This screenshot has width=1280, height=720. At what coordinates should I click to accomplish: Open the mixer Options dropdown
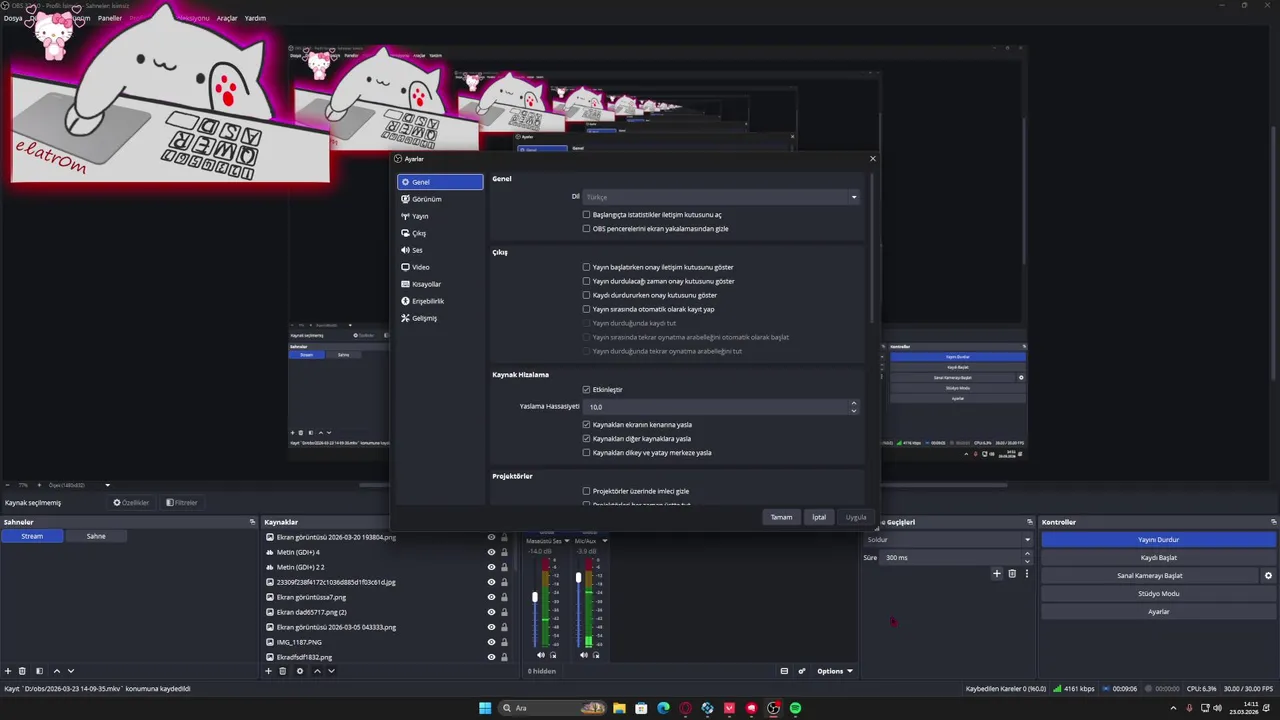pos(834,671)
